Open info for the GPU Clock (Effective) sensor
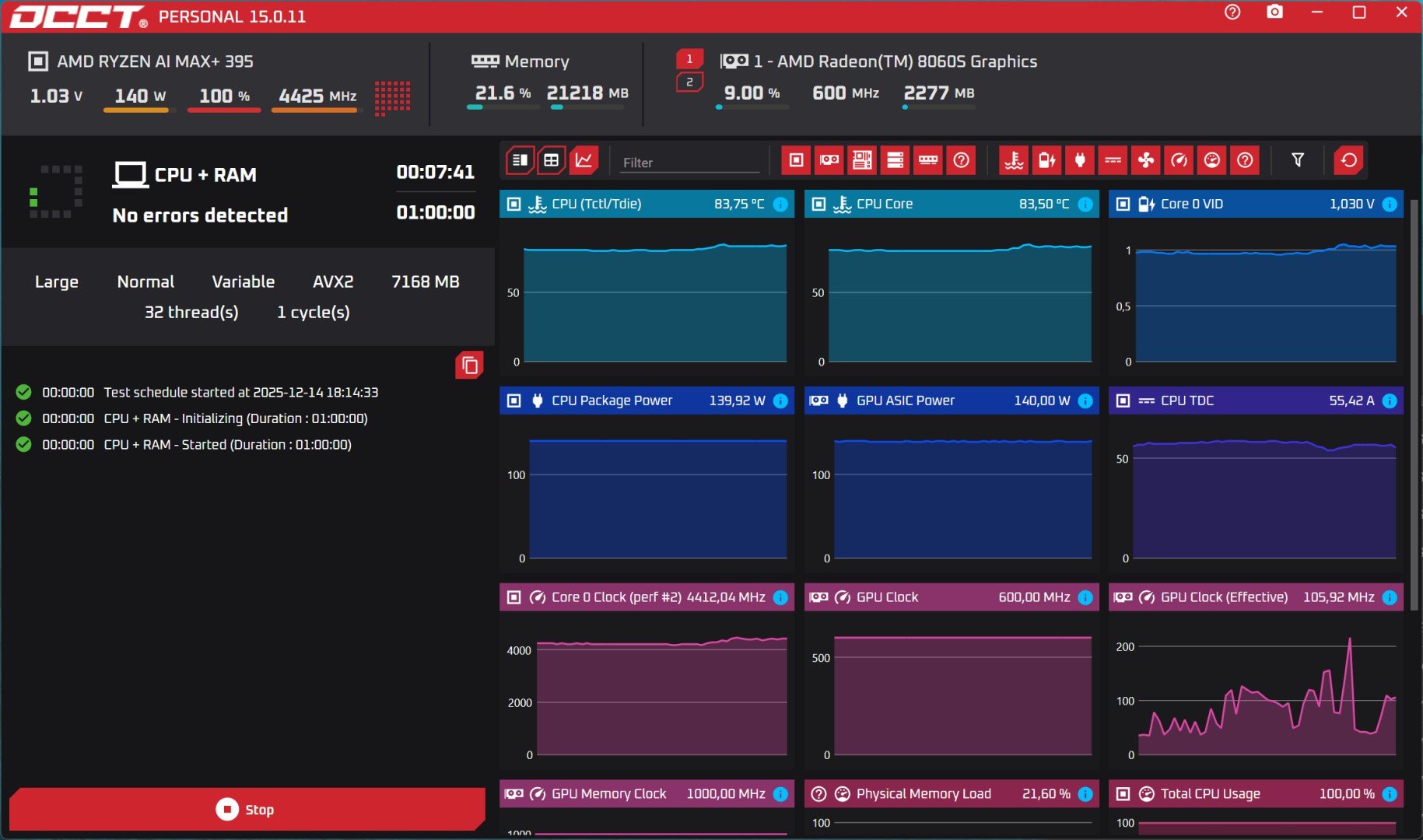1423x840 pixels. (1390, 597)
